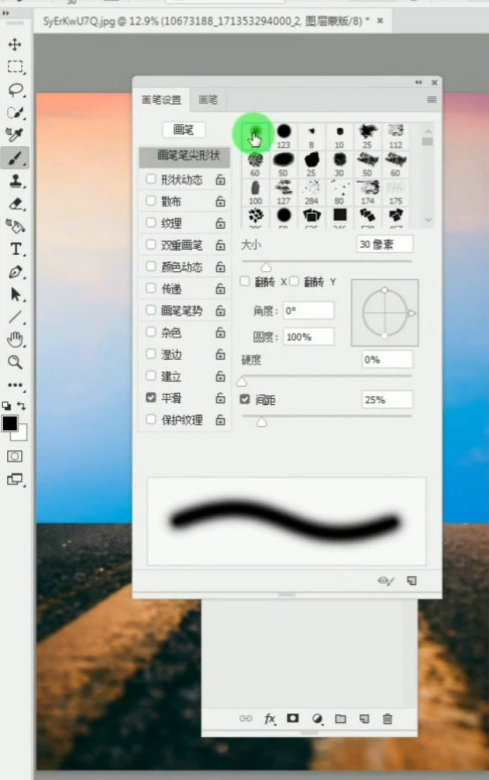This screenshot has width=489, height=780.
Task: Enable 散布 checkbox
Action: 151,200
